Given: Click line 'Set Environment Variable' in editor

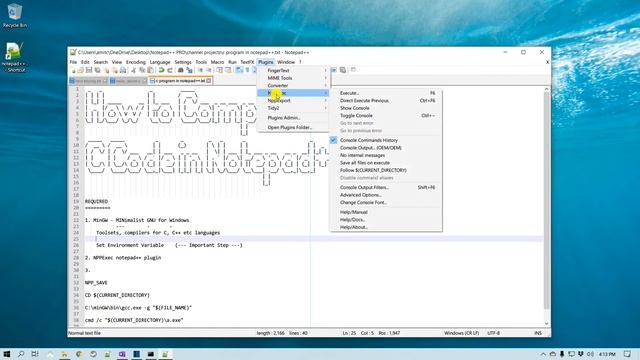Looking at the screenshot, I should pyautogui.click(x=169, y=245).
